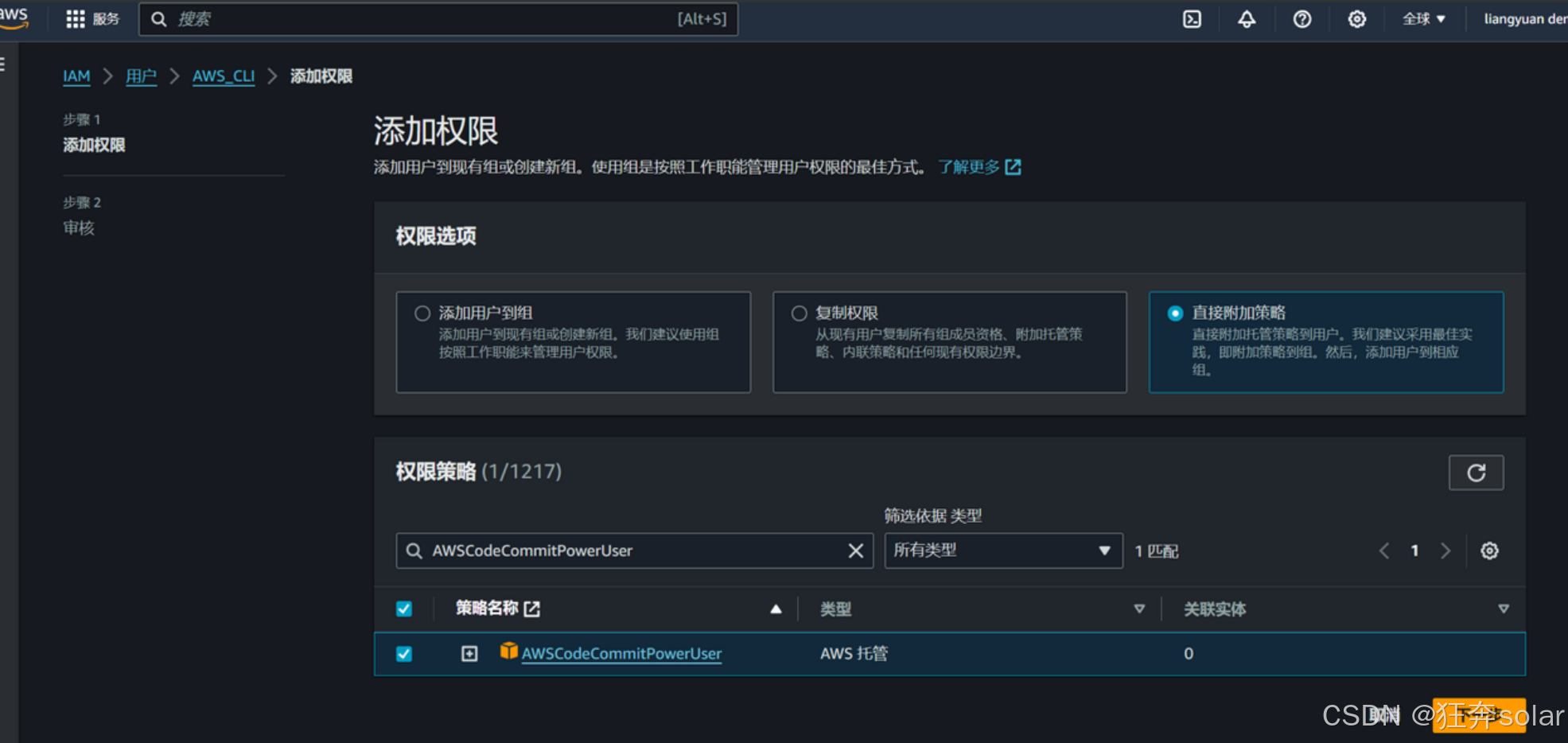Open the Services grid menu
The height and width of the screenshot is (743, 1568).
tap(75, 19)
